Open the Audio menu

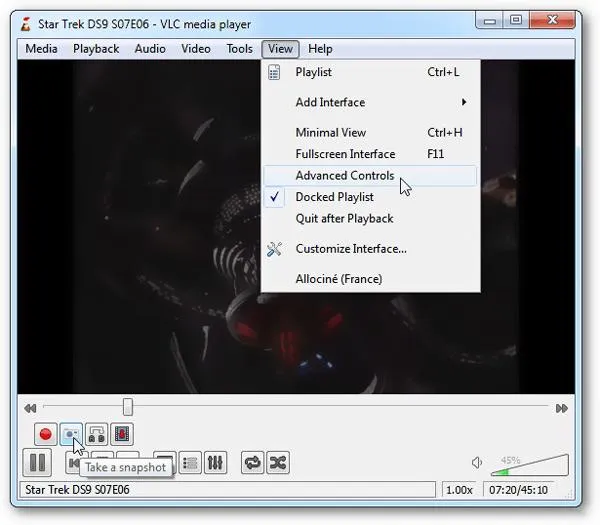click(150, 49)
